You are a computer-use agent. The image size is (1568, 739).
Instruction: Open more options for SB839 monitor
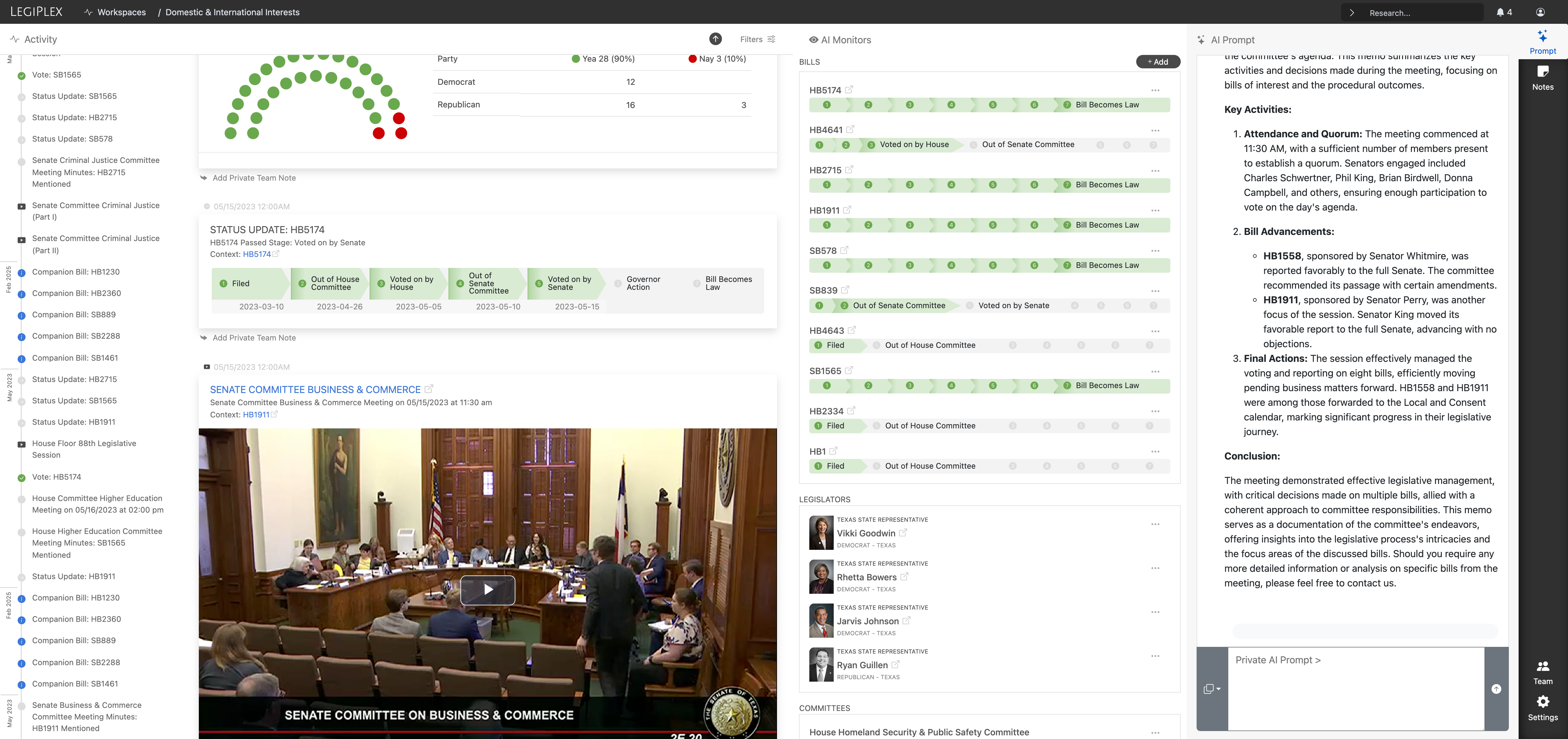click(x=1155, y=290)
